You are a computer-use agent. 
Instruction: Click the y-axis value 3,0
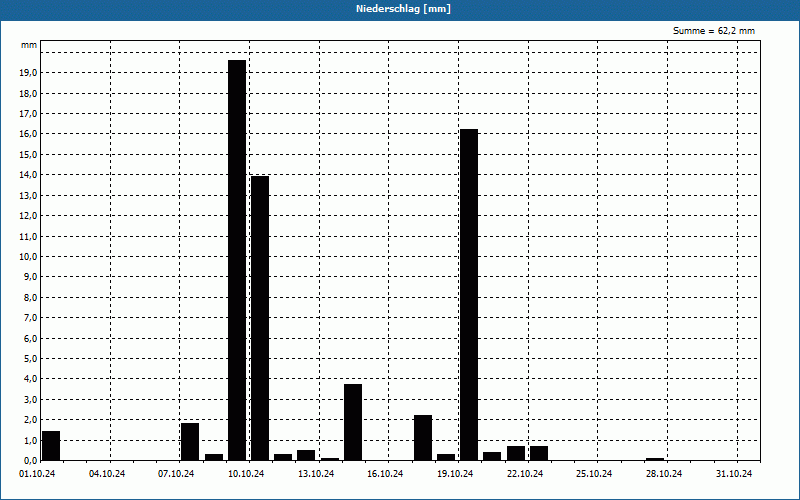pyautogui.click(x=31, y=399)
